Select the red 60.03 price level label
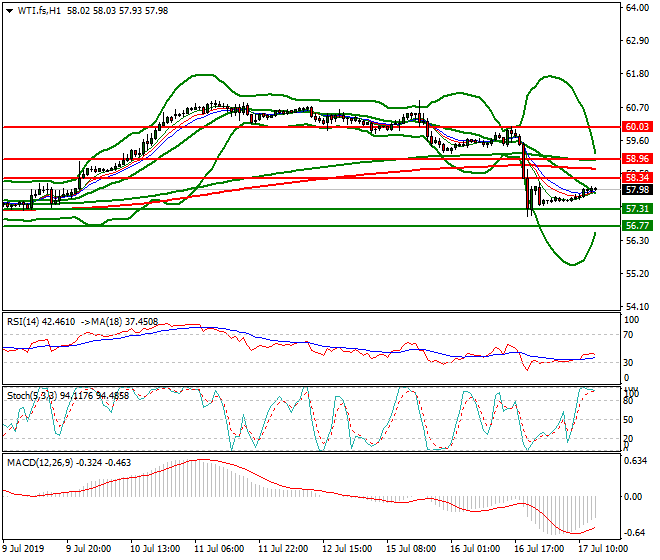This screenshot has height=560, width=660. (637, 127)
